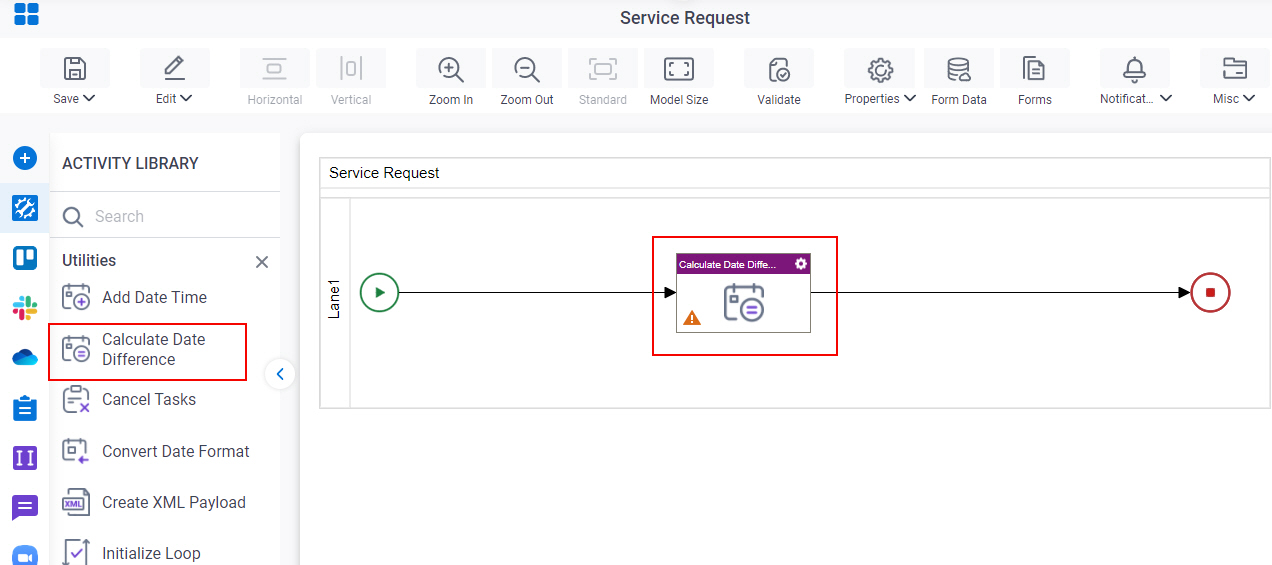Select the Utilities sidebar icon
Screen dimensions: 1272x565
point(25,208)
